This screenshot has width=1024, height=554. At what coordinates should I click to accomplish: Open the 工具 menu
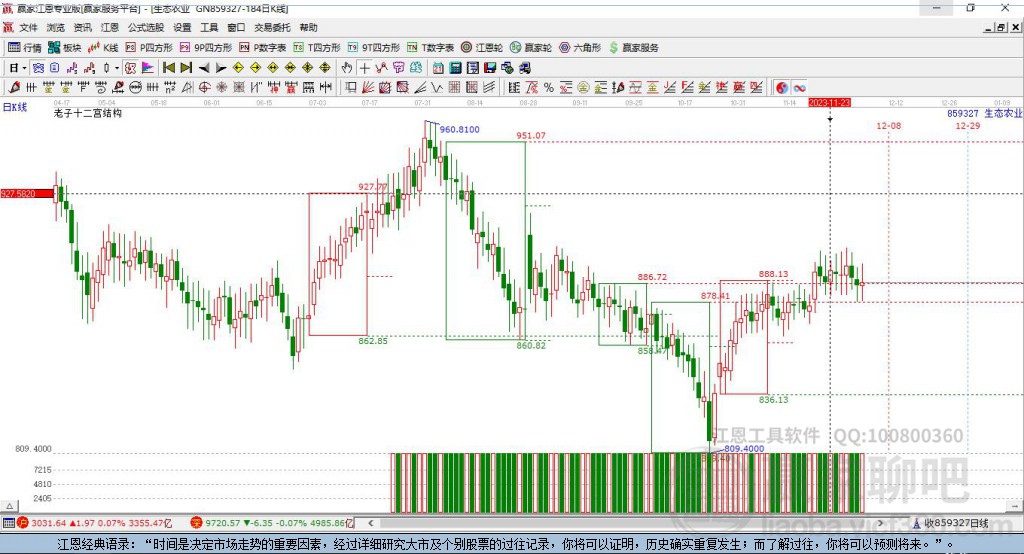(x=209, y=27)
